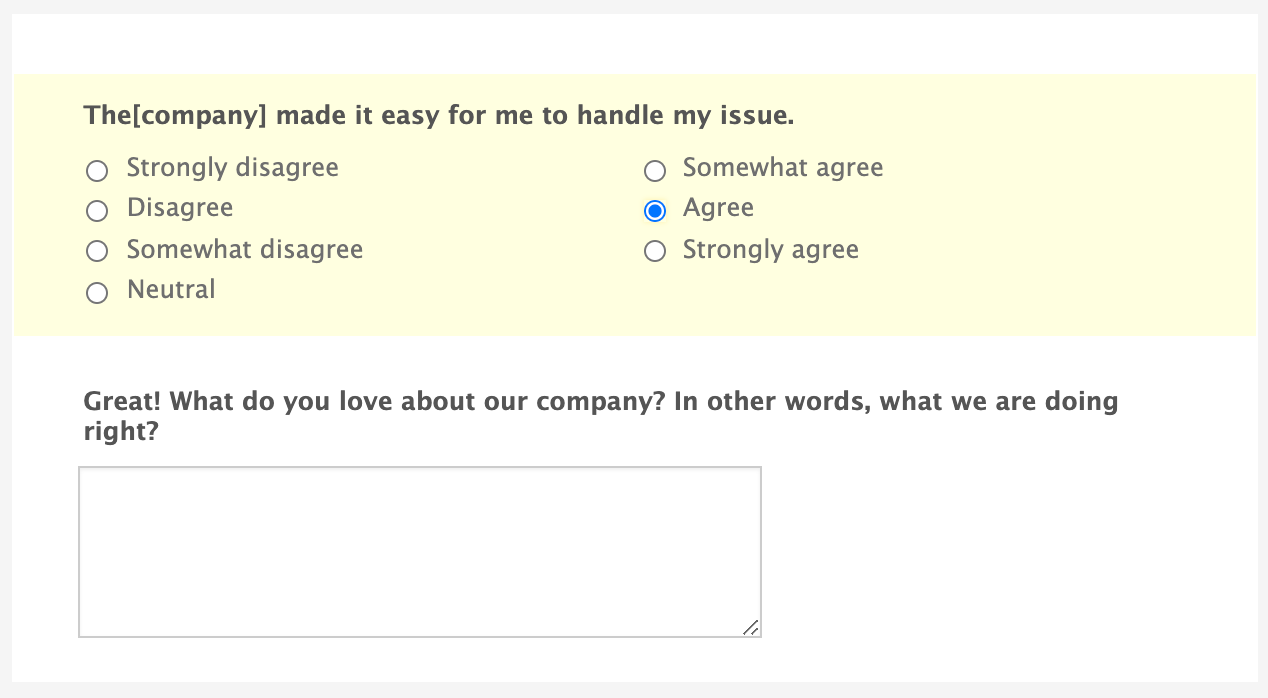This screenshot has height=698, width=1268.
Task: Click the 'Neutral' label text
Action: click(171, 290)
